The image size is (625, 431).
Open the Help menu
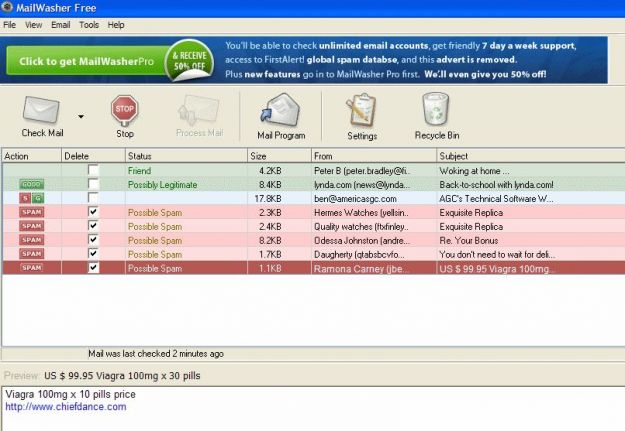pos(116,25)
